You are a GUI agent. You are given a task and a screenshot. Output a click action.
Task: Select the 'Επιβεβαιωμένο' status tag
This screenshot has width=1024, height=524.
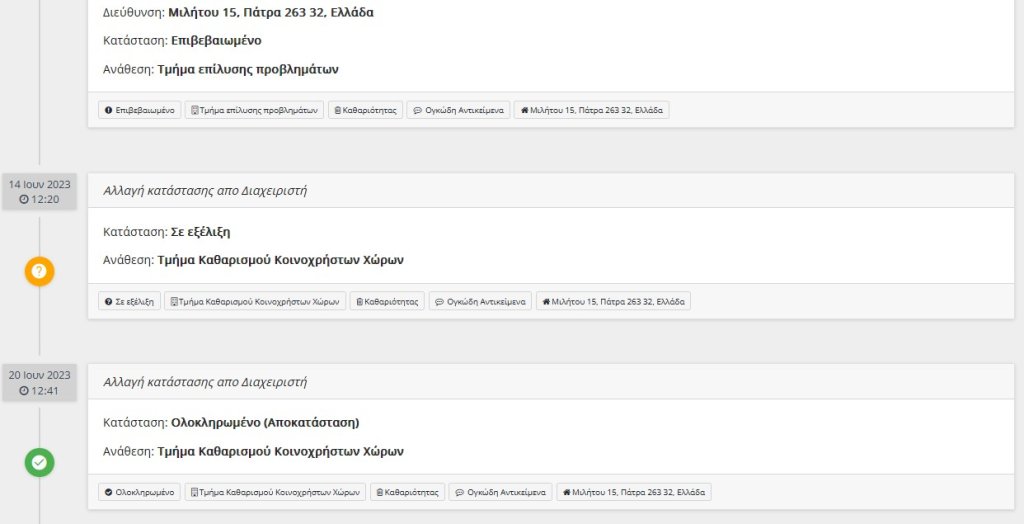click(x=139, y=110)
